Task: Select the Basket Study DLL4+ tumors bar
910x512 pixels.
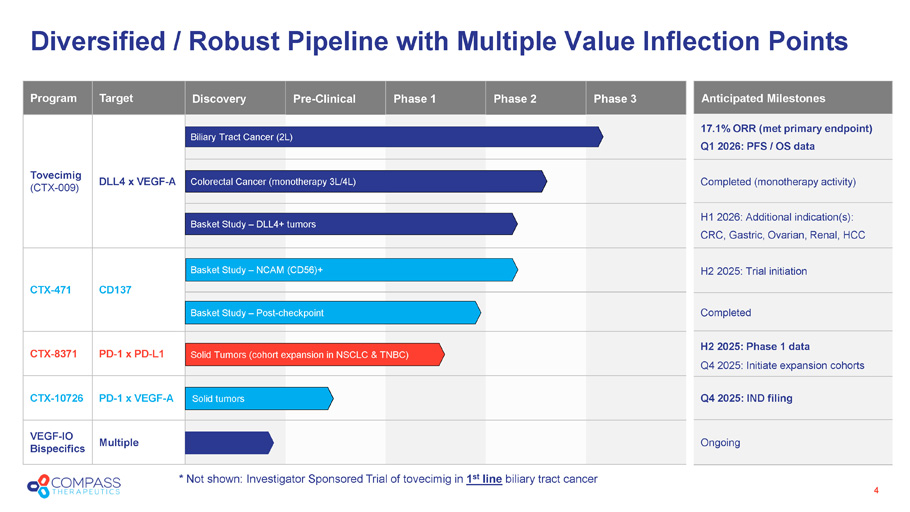Action: [x=350, y=224]
